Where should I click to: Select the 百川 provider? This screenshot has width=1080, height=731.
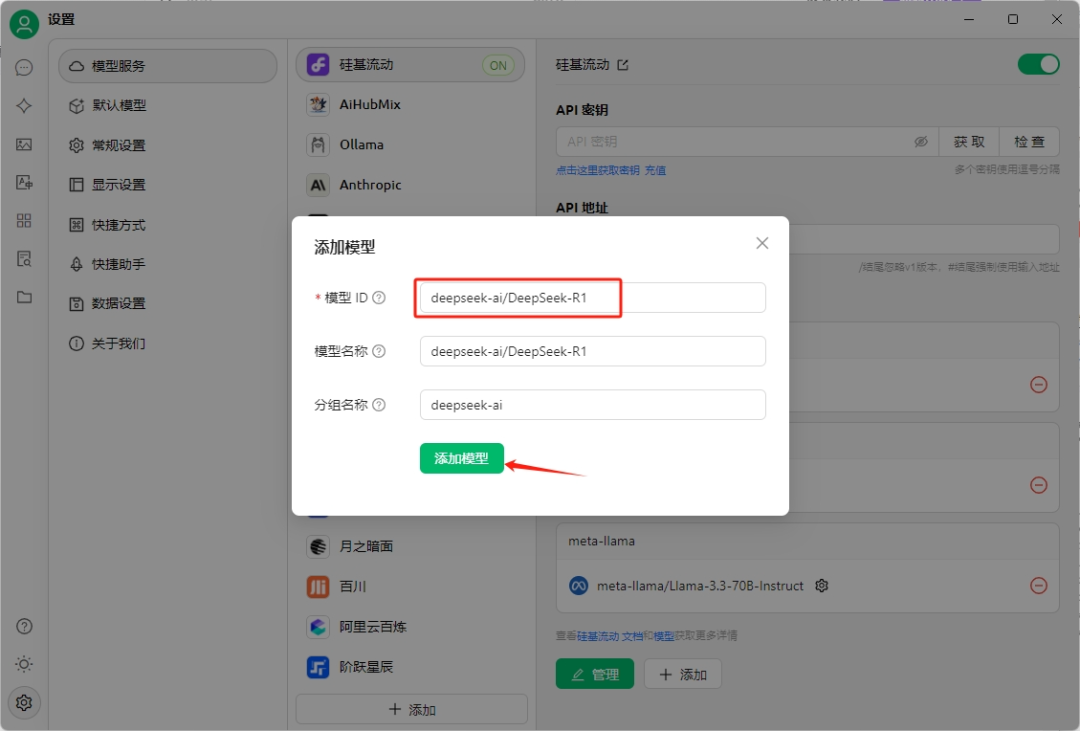411,586
